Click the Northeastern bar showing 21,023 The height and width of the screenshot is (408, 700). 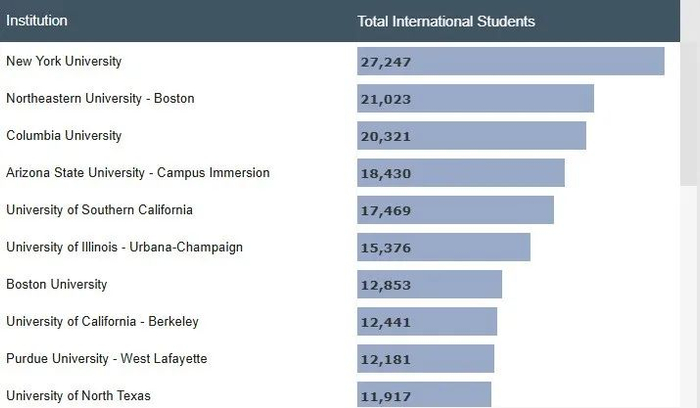pos(475,99)
